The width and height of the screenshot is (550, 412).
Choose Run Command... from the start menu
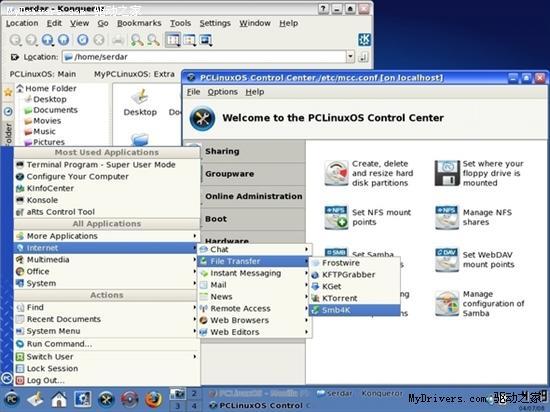(106, 344)
